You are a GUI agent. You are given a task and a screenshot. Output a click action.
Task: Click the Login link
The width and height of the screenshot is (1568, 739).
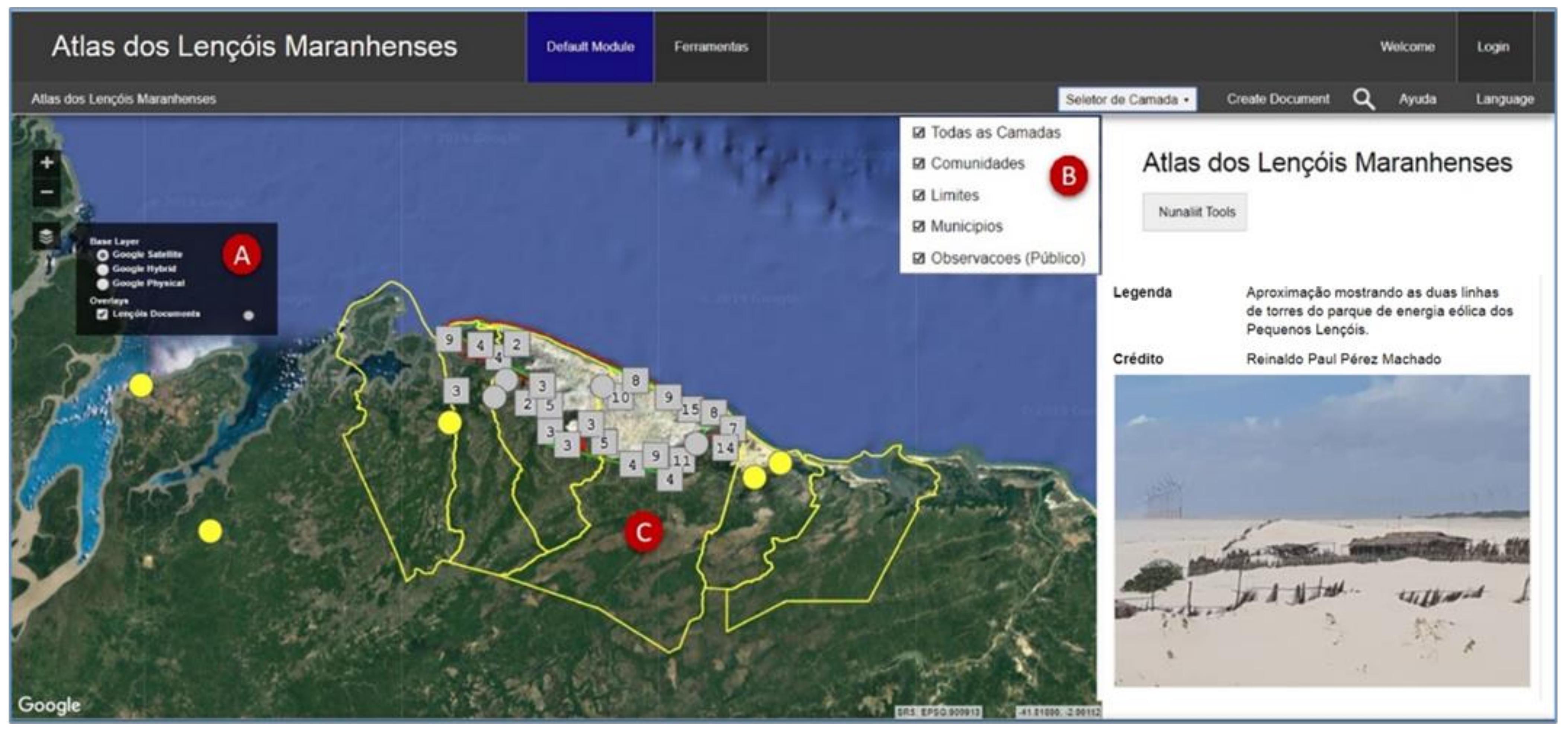click(1492, 47)
